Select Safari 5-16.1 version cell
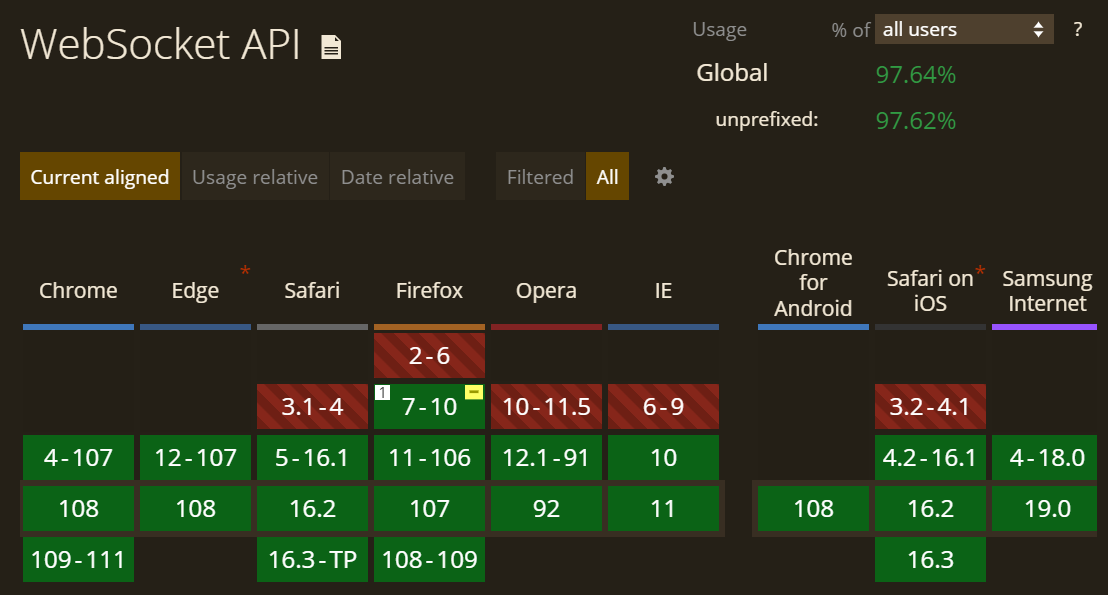 click(312, 457)
